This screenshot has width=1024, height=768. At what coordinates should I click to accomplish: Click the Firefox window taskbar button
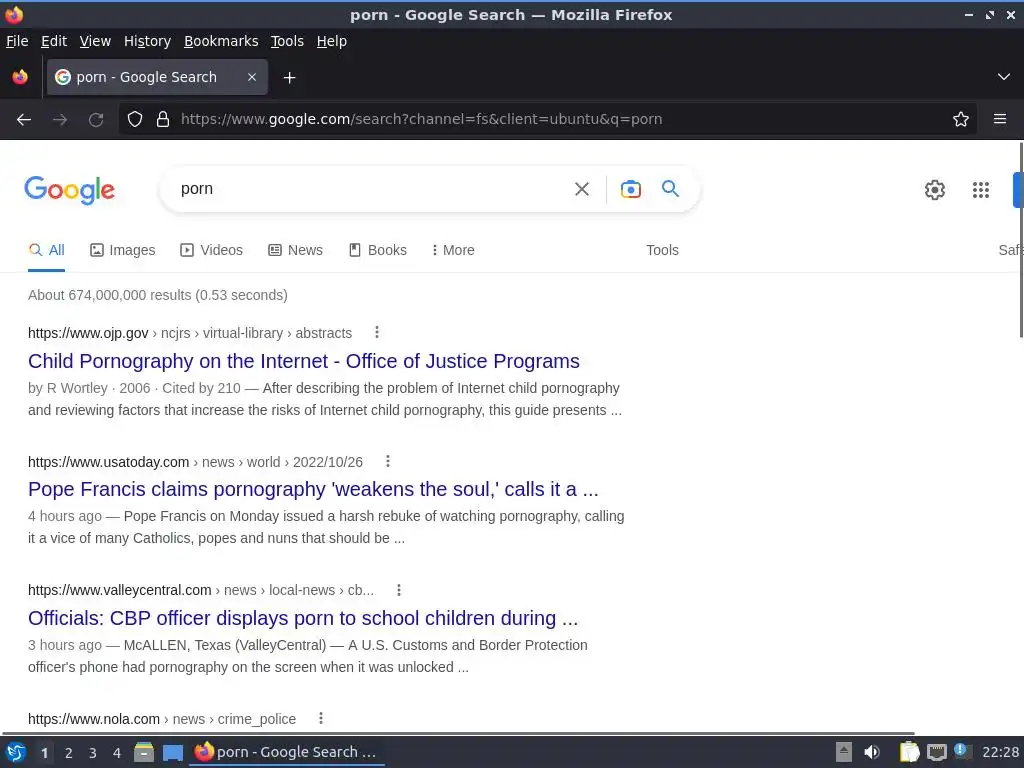coord(287,752)
